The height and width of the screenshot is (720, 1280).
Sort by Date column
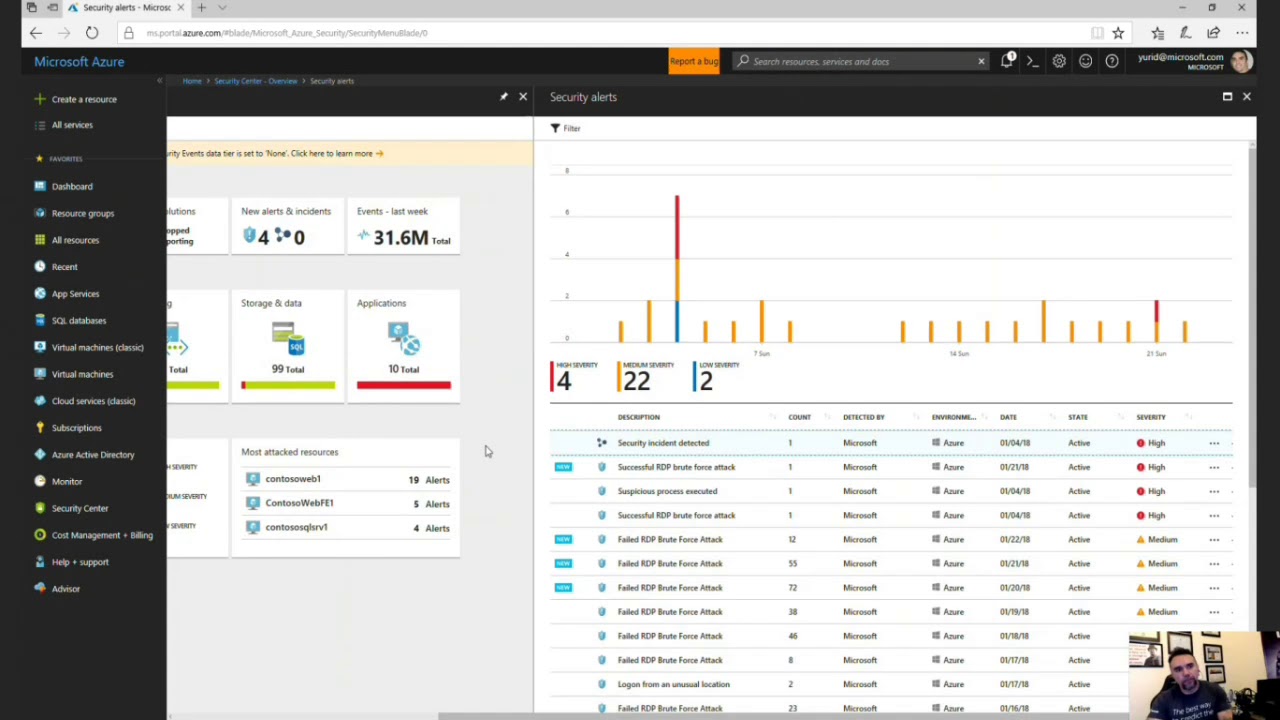(x=1008, y=417)
